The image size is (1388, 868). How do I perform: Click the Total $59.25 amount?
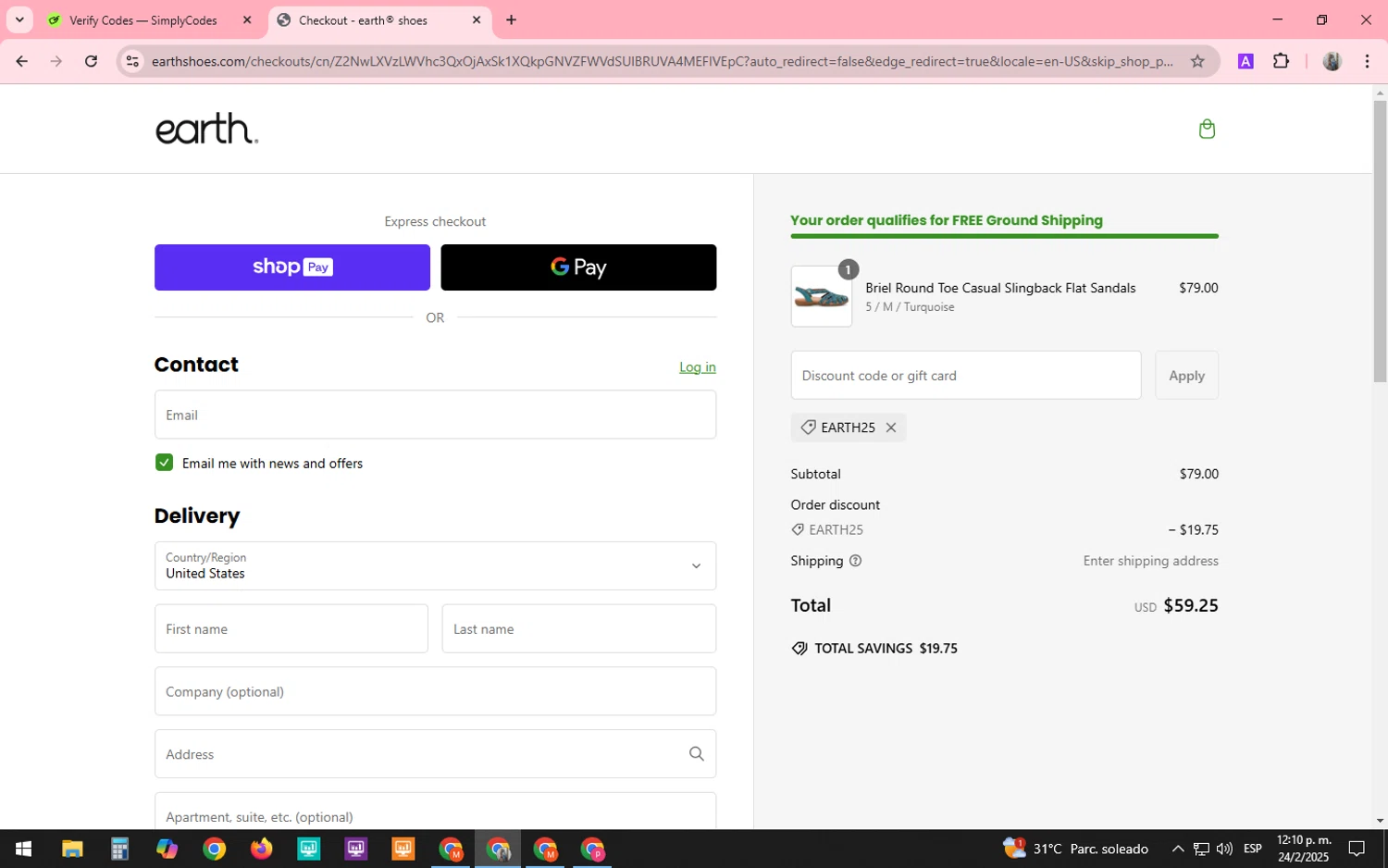click(x=1190, y=605)
